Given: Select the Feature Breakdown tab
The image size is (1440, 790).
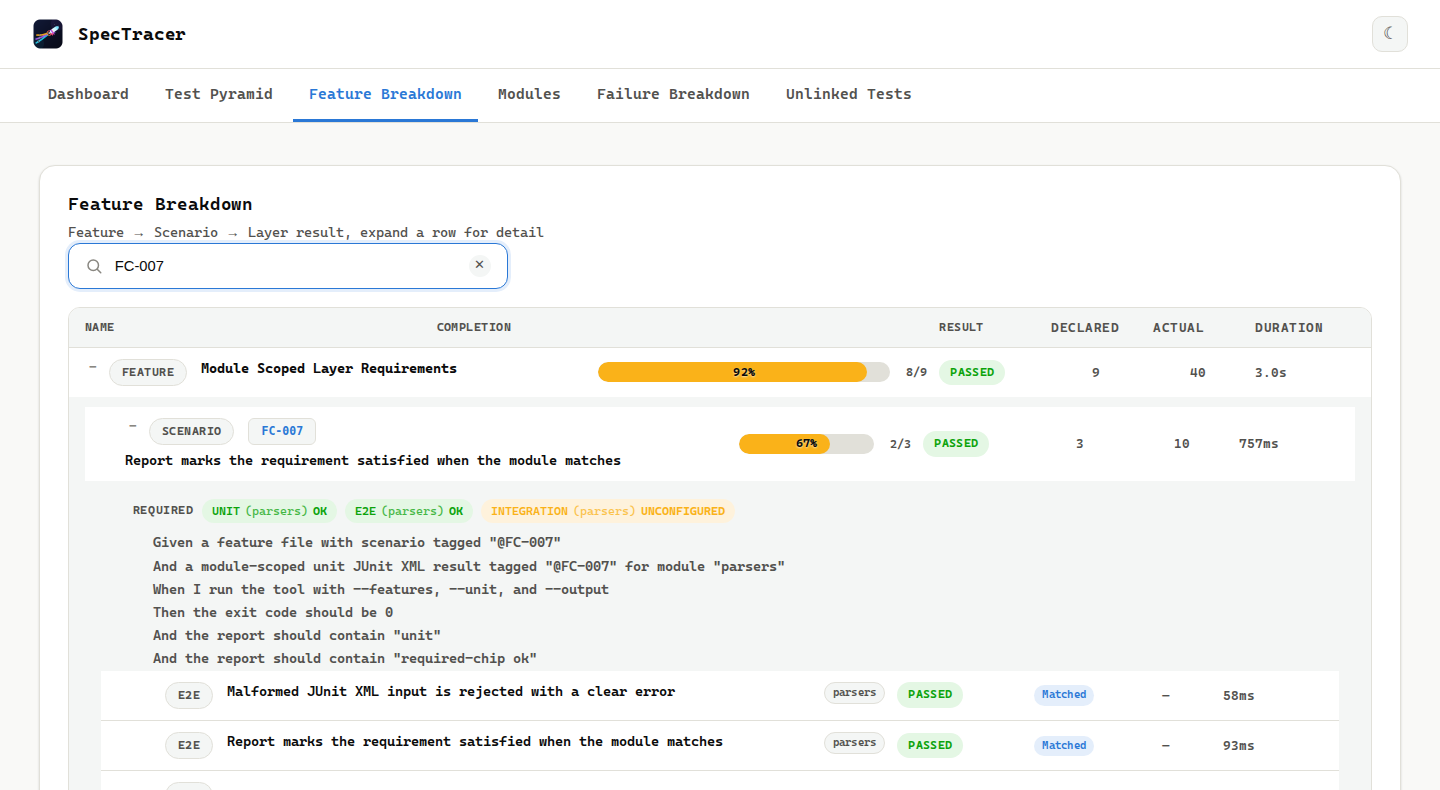Looking at the screenshot, I should pyautogui.click(x=385, y=94).
